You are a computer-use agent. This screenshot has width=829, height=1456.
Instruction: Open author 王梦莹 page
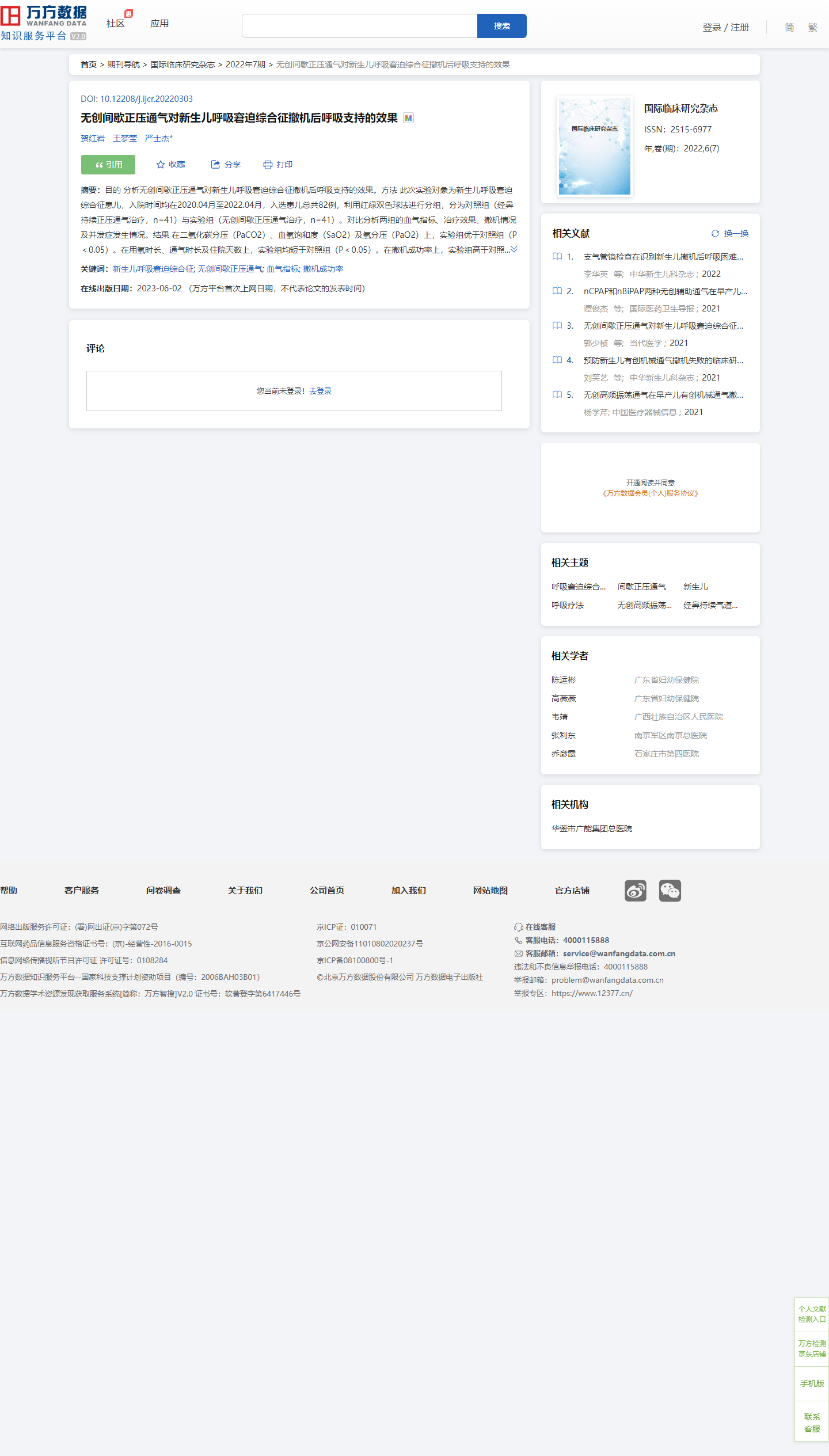point(125,138)
